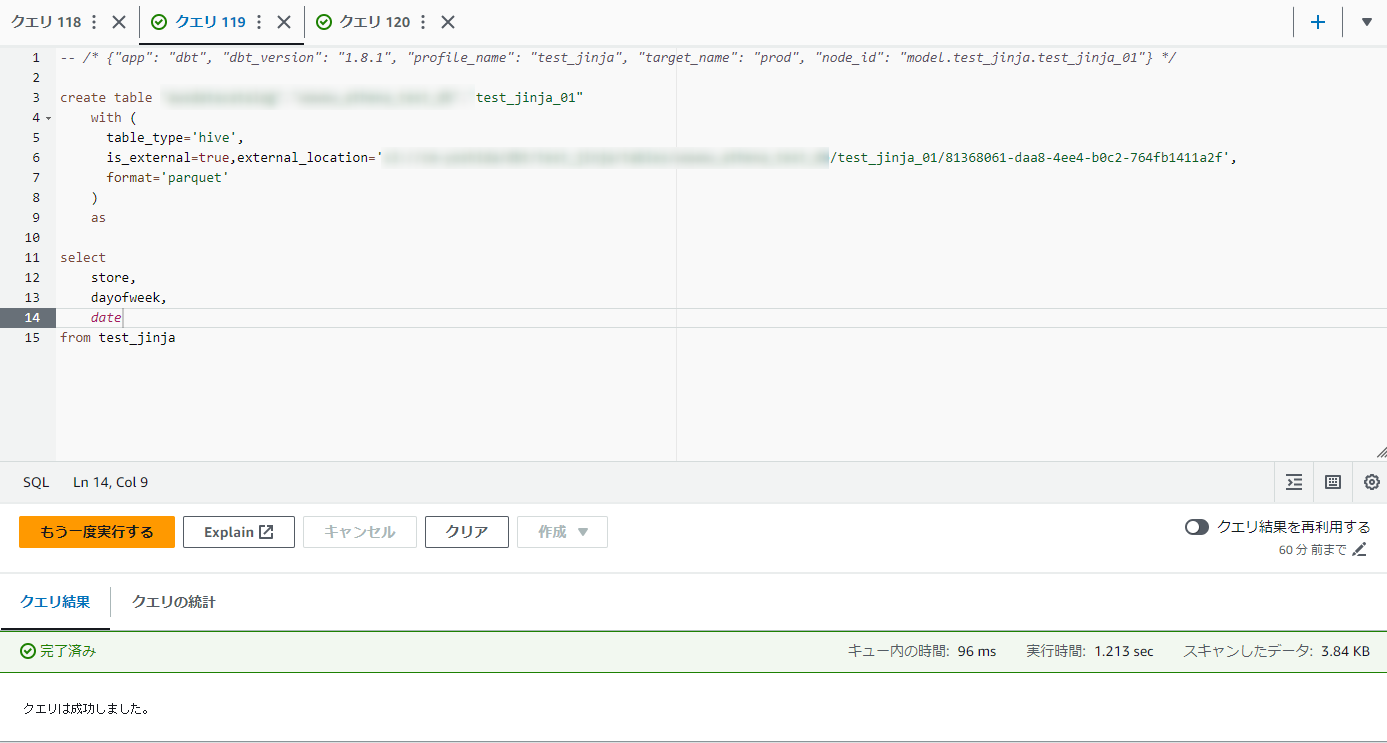
Task: Open the three-dot menu for クエリ 120
Action: [x=423, y=22]
